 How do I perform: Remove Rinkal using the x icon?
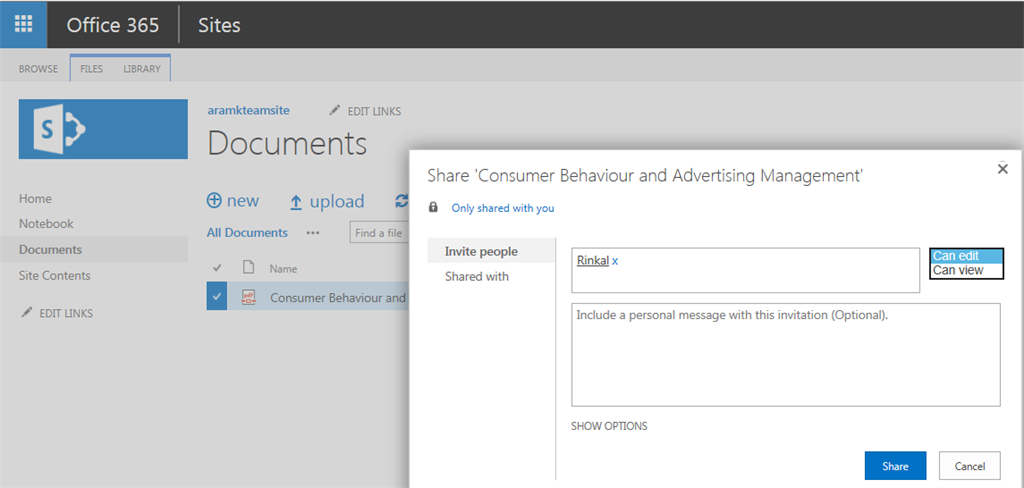(615, 261)
